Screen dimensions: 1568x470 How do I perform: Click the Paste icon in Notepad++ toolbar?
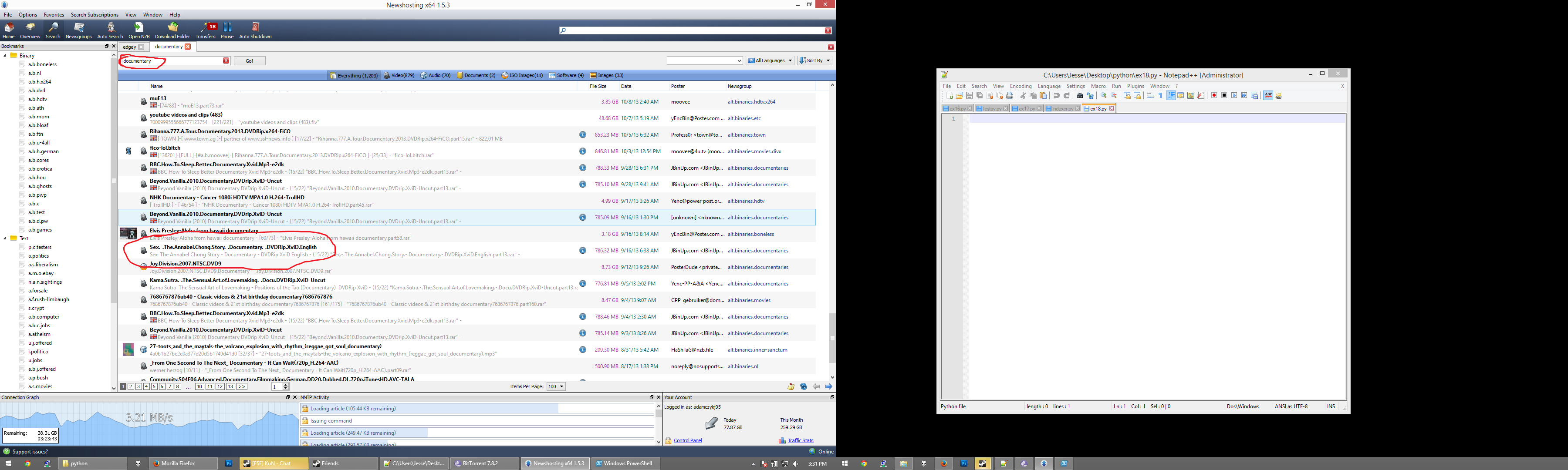1043,95
